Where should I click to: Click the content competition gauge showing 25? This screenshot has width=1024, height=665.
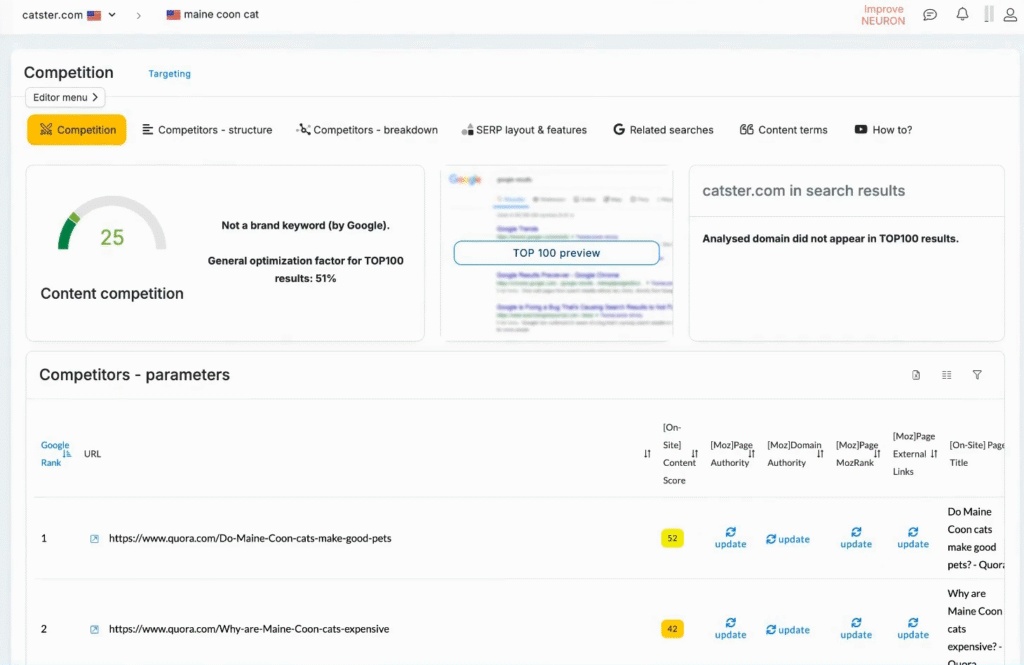[112, 225]
